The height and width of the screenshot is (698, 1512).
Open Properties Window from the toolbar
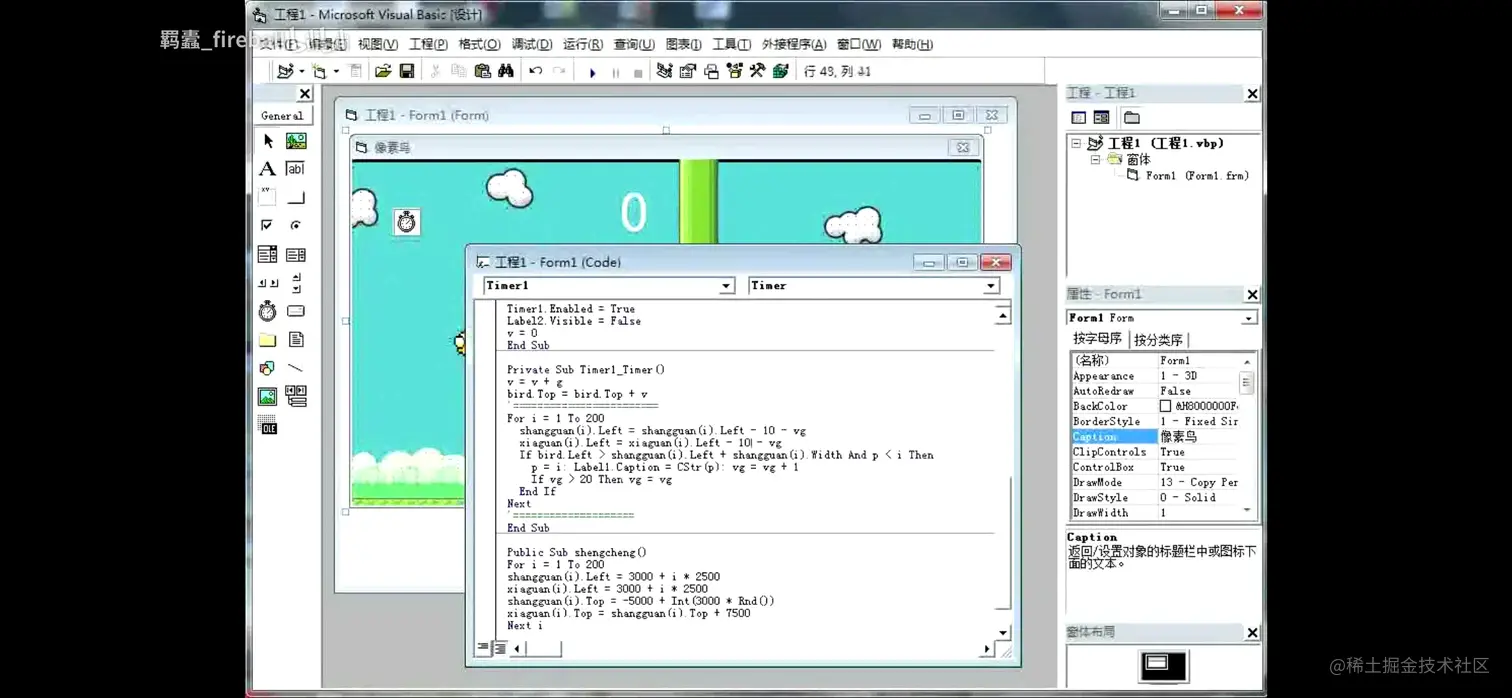coord(688,71)
